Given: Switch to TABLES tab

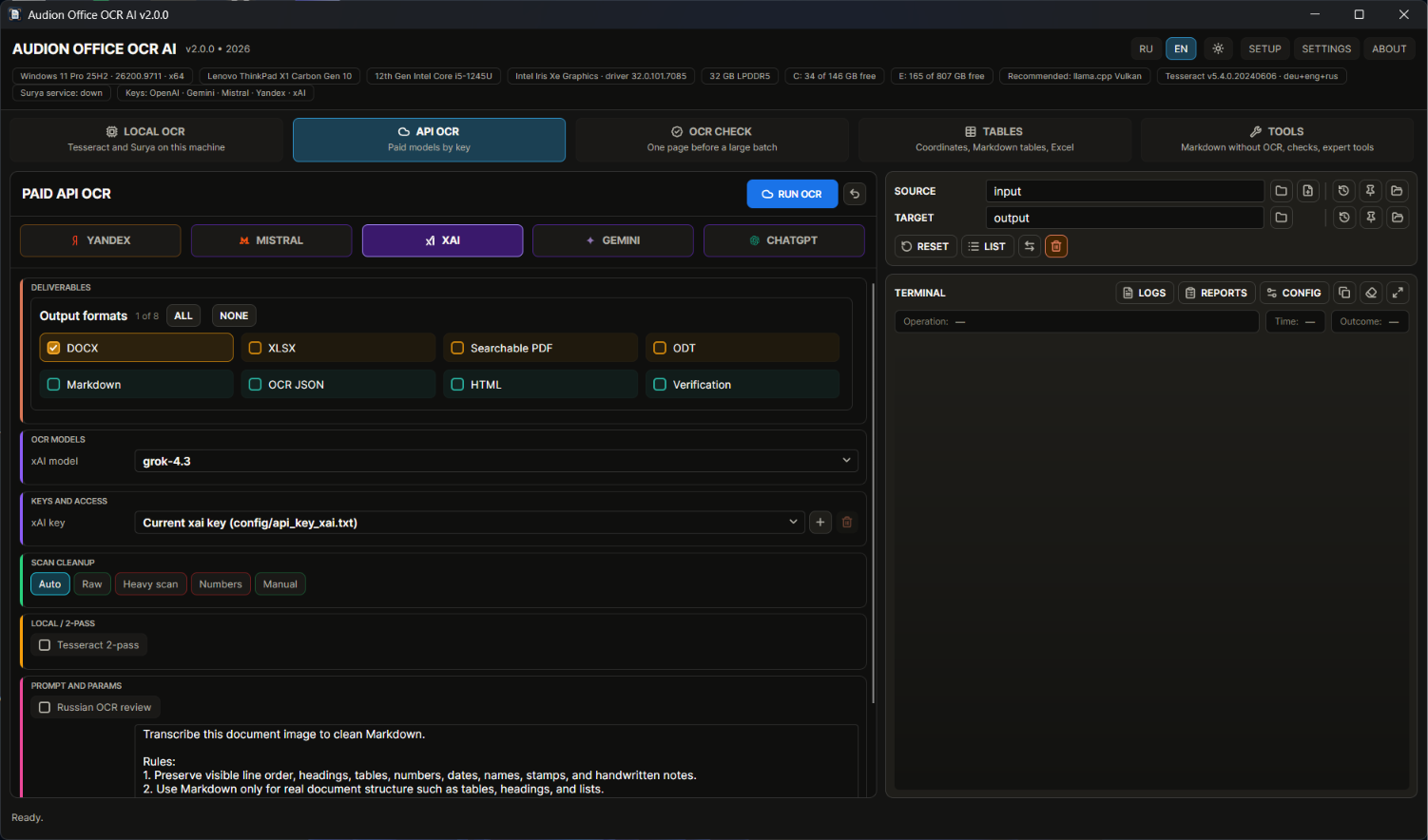Looking at the screenshot, I should coord(994,140).
